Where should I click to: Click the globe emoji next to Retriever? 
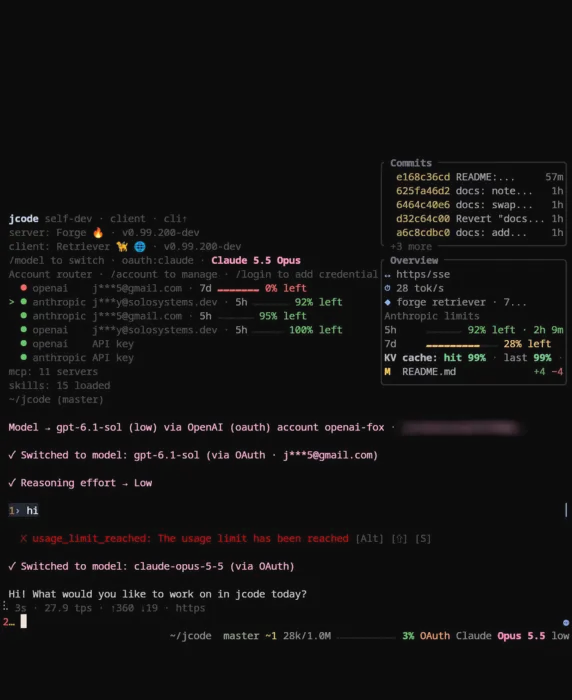tap(140, 246)
